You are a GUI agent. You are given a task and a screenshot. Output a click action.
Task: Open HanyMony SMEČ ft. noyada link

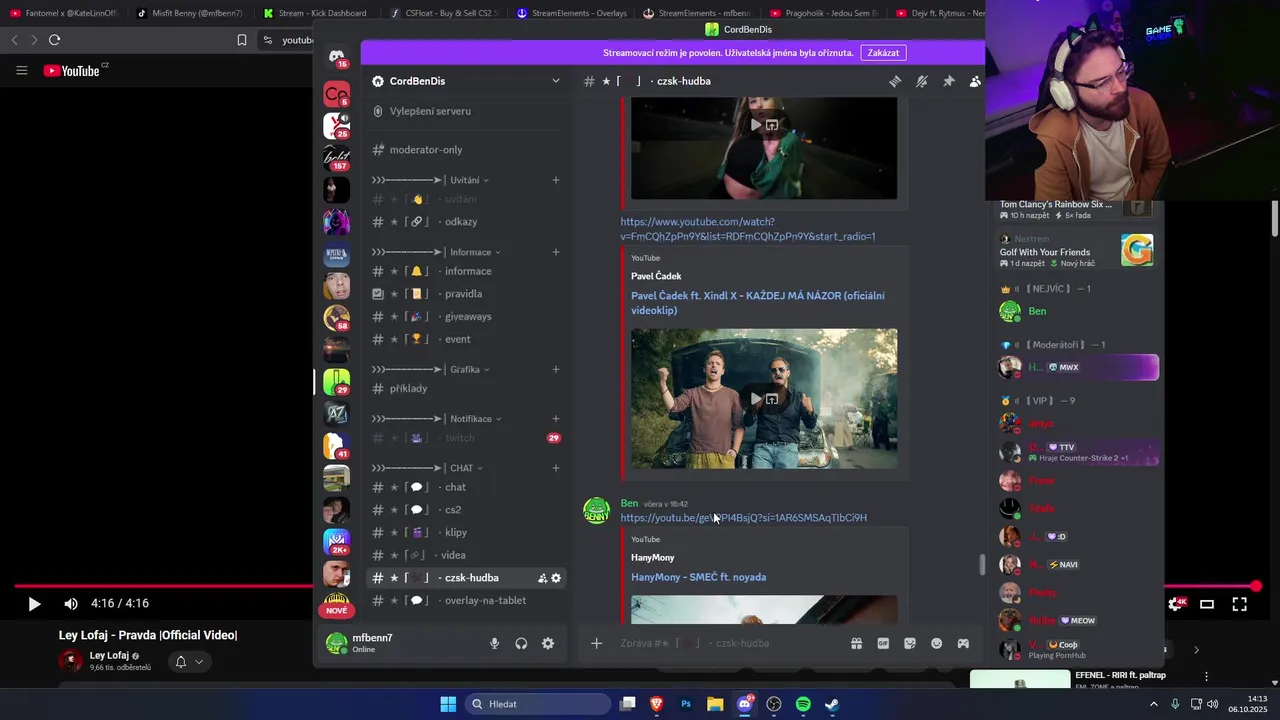coord(698,577)
